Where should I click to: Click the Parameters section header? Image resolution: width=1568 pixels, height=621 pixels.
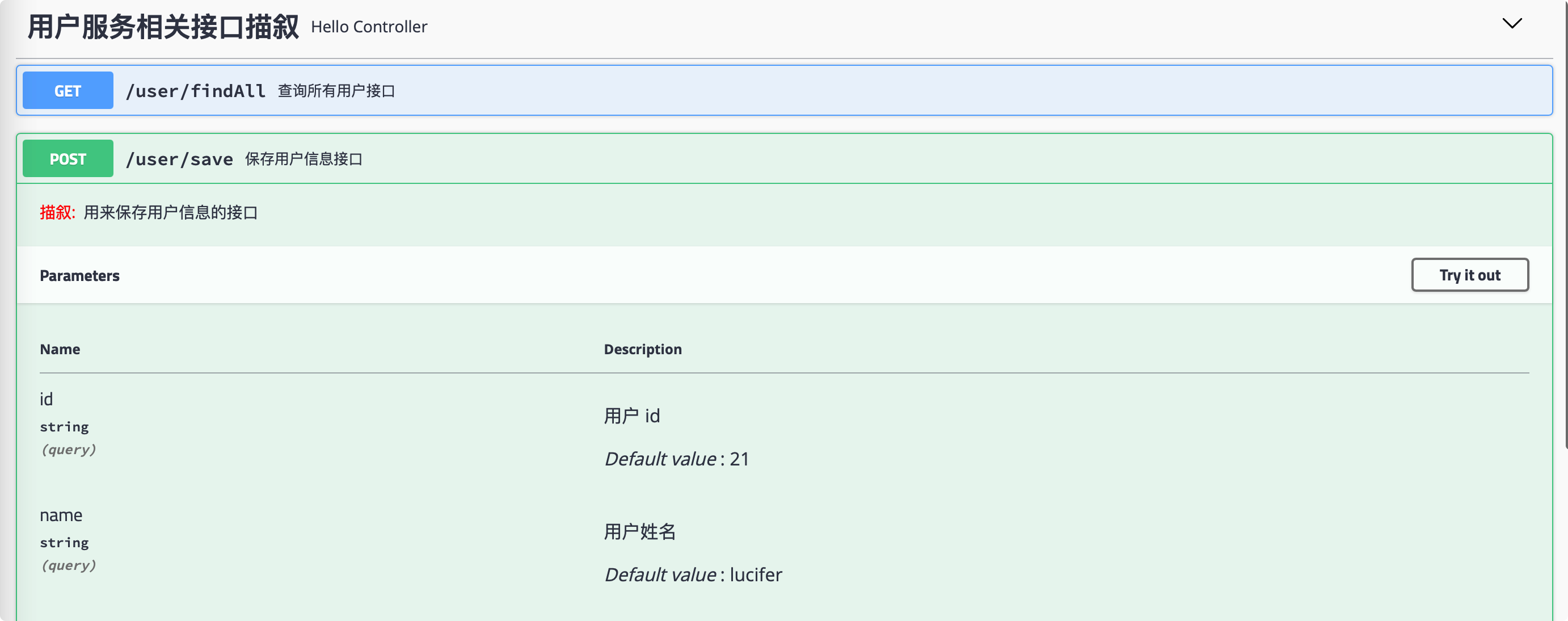point(80,276)
